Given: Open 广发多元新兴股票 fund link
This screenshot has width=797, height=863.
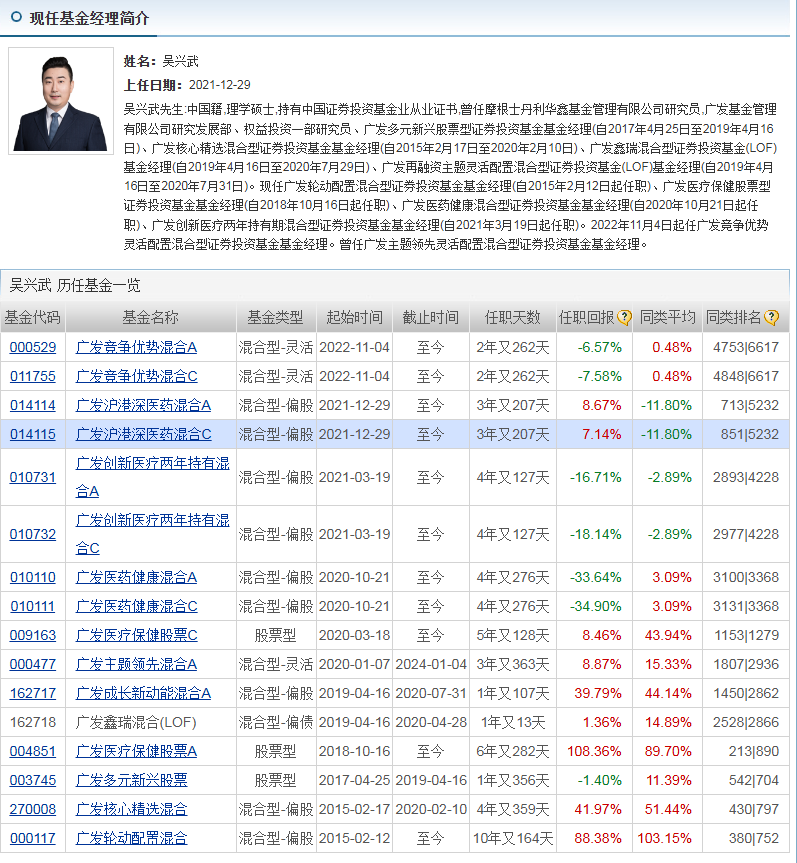Looking at the screenshot, I should point(132,780).
